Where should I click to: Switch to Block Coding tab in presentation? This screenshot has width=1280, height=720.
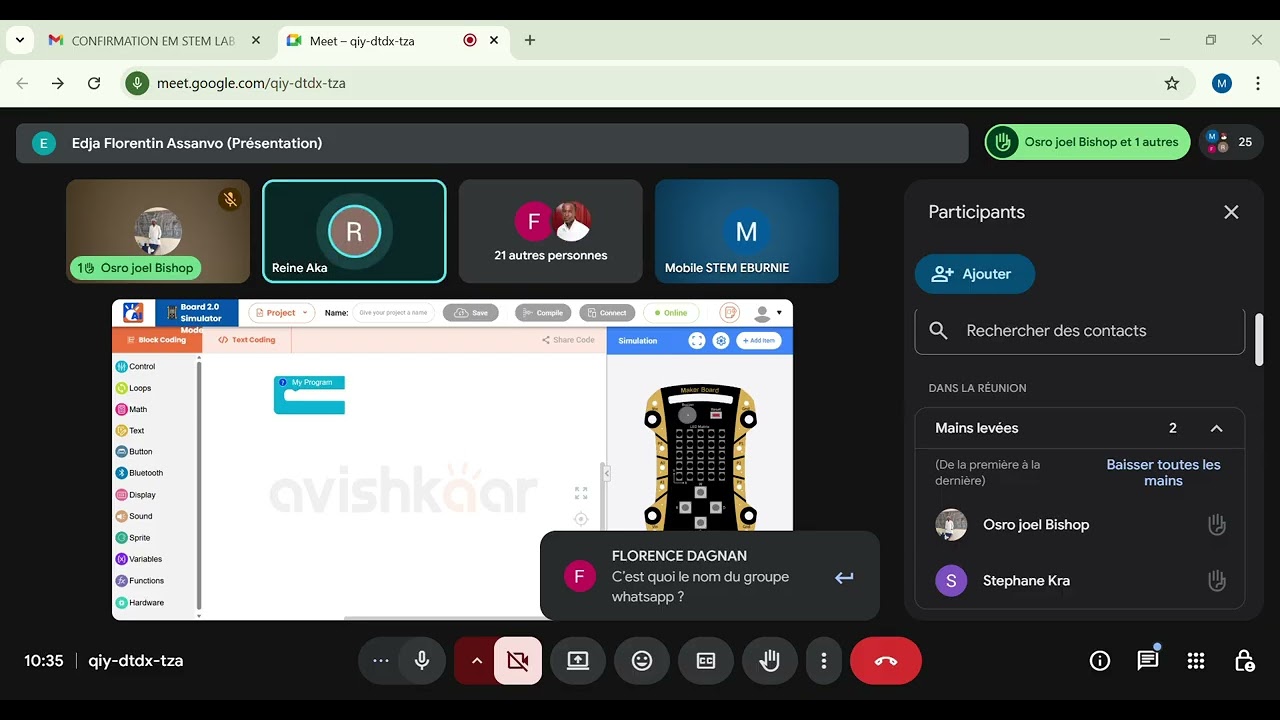point(156,340)
